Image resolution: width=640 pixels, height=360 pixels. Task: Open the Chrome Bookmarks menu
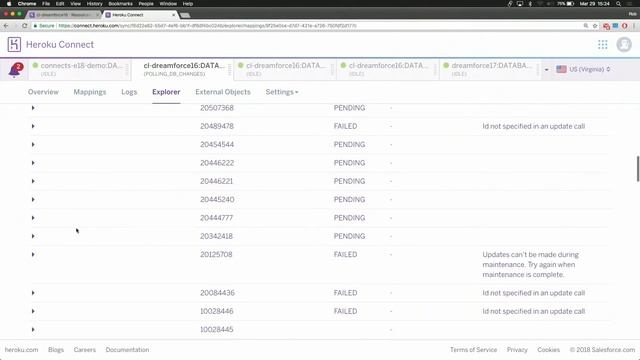120,4
